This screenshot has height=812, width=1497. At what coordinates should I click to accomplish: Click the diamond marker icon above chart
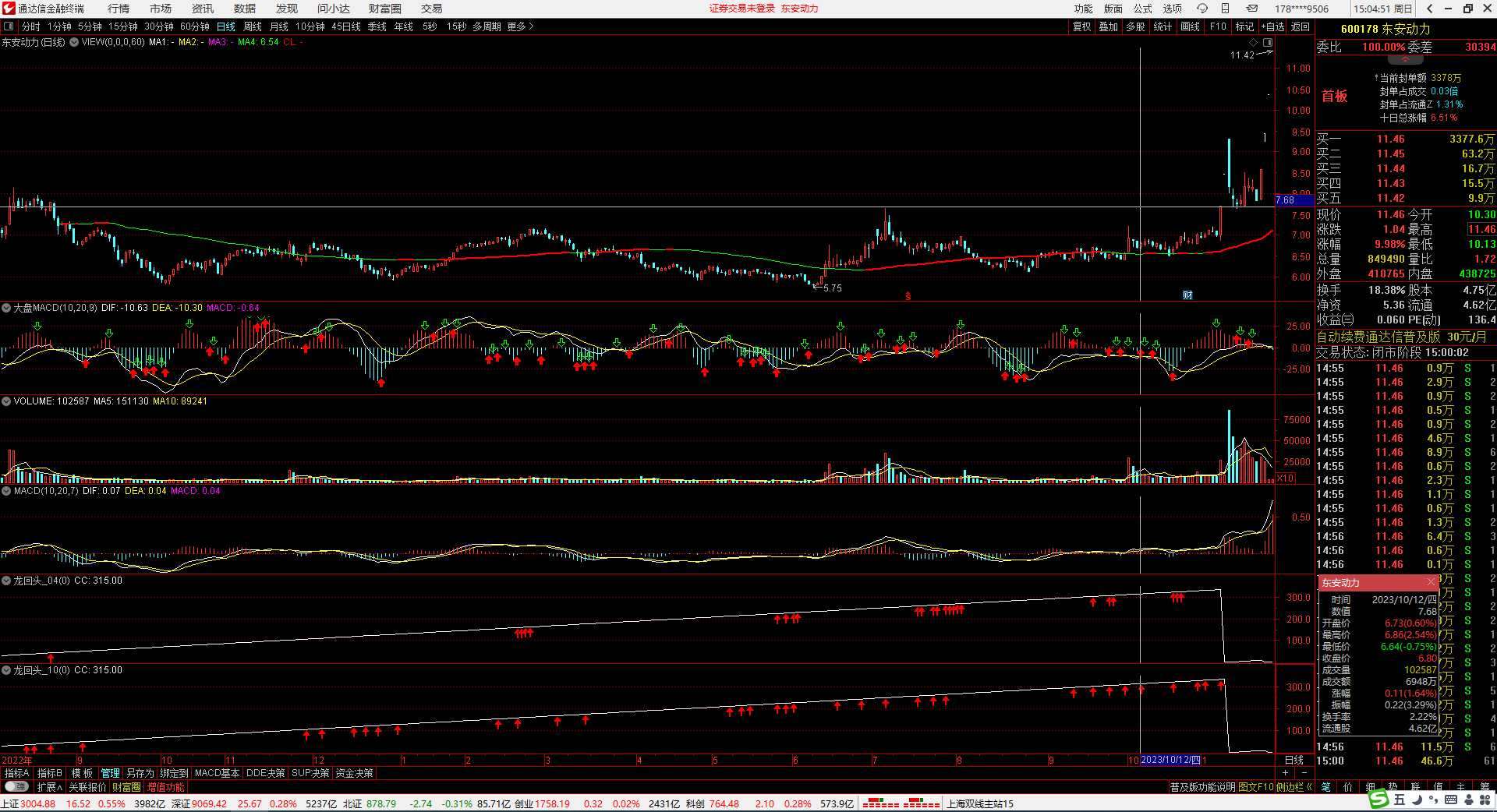[x=1254, y=42]
